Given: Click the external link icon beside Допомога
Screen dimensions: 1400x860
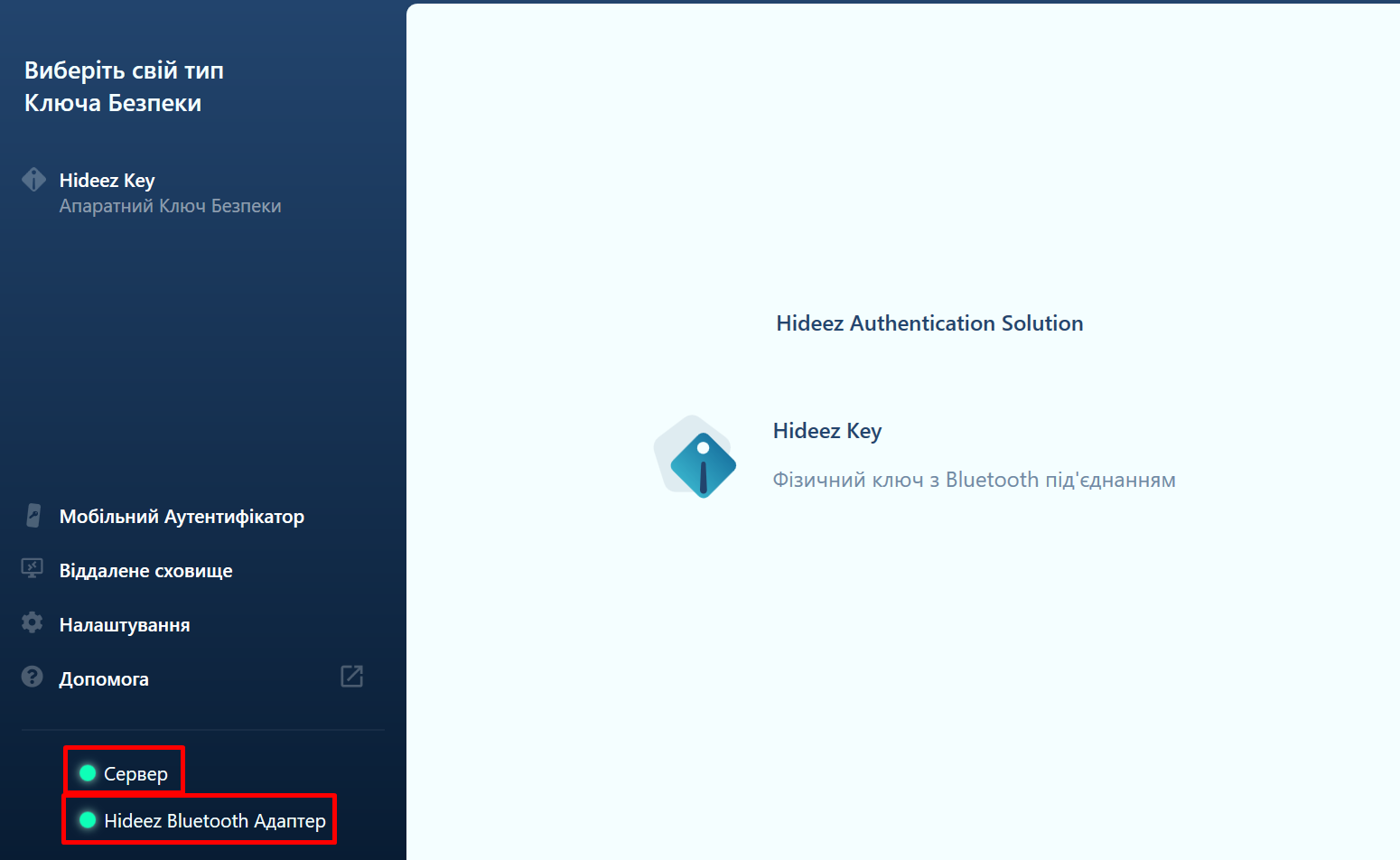Looking at the screenshot, I should (351, 677).
